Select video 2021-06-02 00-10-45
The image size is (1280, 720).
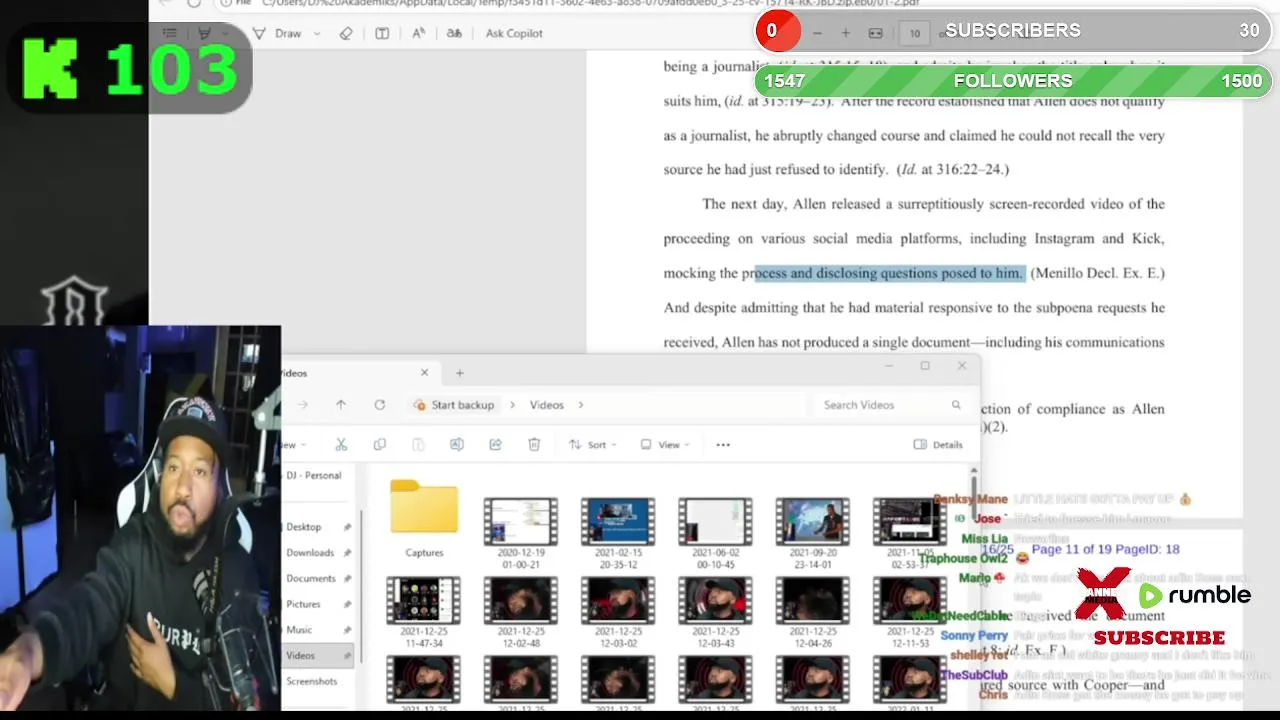click(715, 532)
